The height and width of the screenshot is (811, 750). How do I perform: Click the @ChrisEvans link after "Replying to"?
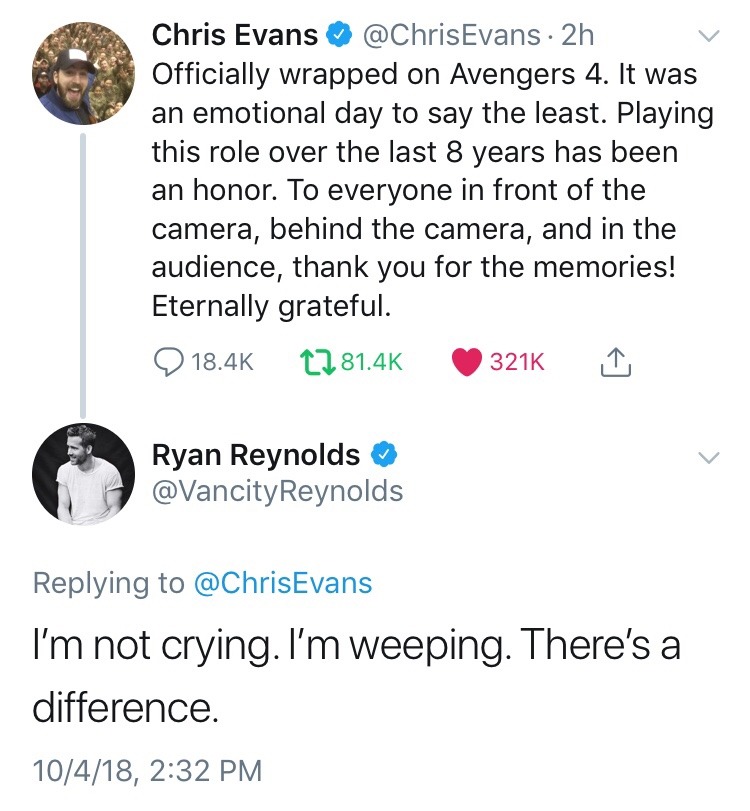point(282,584)
